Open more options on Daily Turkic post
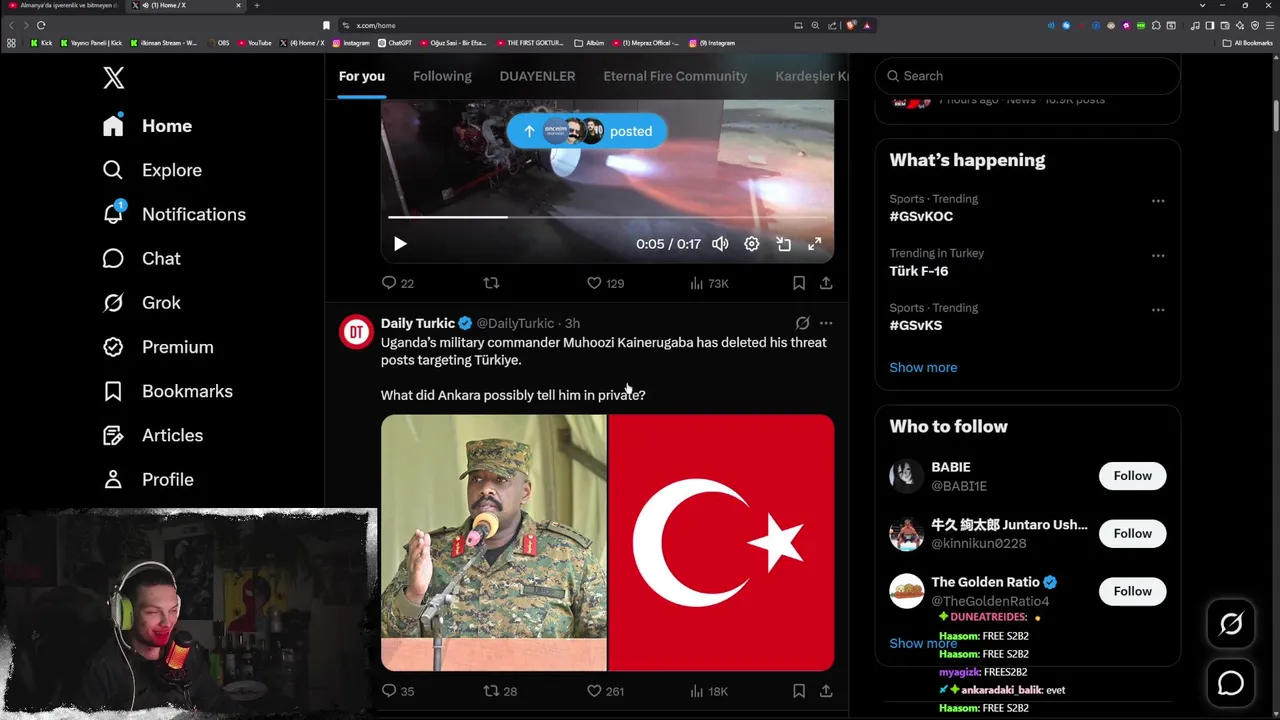1280x720 pixels. click(x=826, y=323)
